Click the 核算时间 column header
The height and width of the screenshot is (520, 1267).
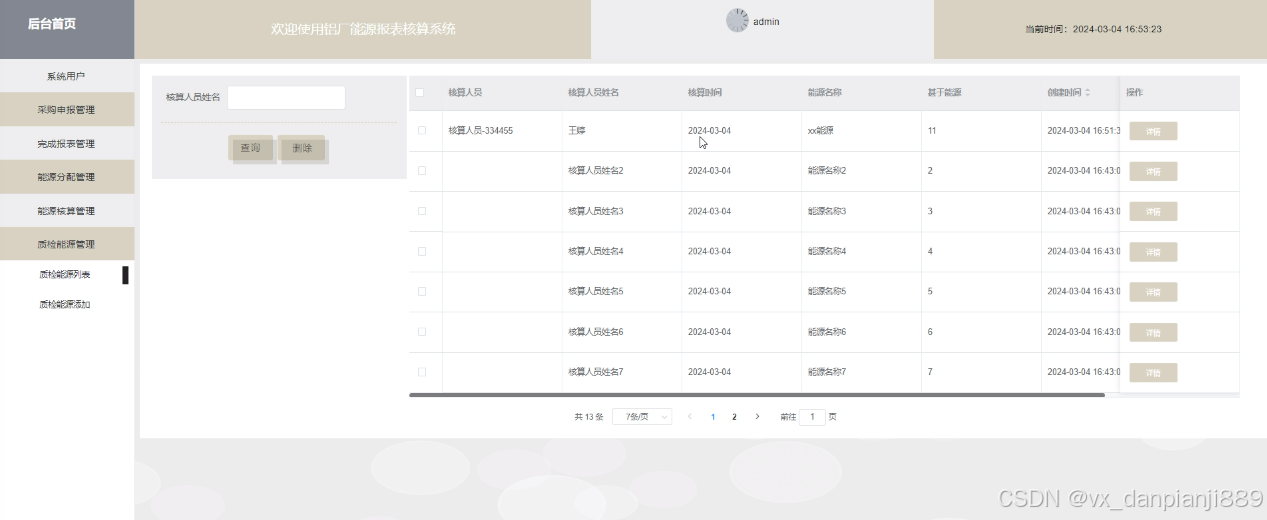click(705, 93)
